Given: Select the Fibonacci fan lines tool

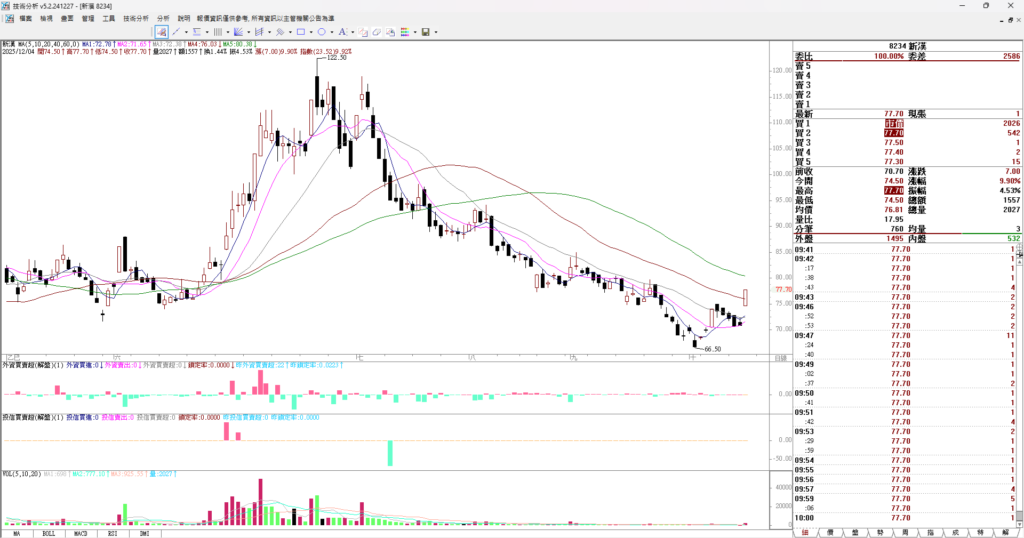Looking at the screenshot, I should [x=238, y=32].
